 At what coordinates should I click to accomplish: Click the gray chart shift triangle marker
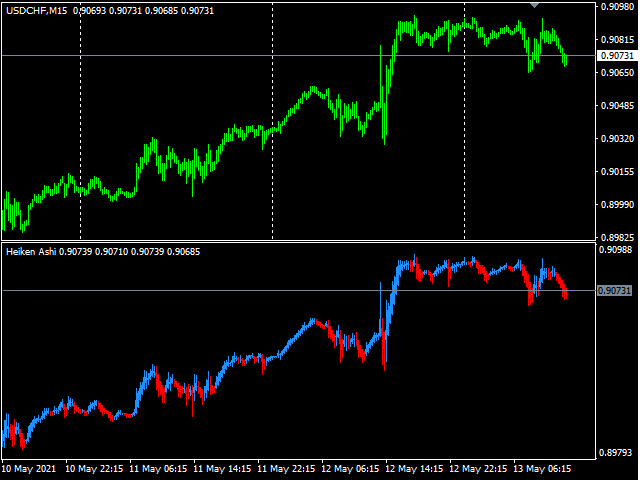coord(536,6)
